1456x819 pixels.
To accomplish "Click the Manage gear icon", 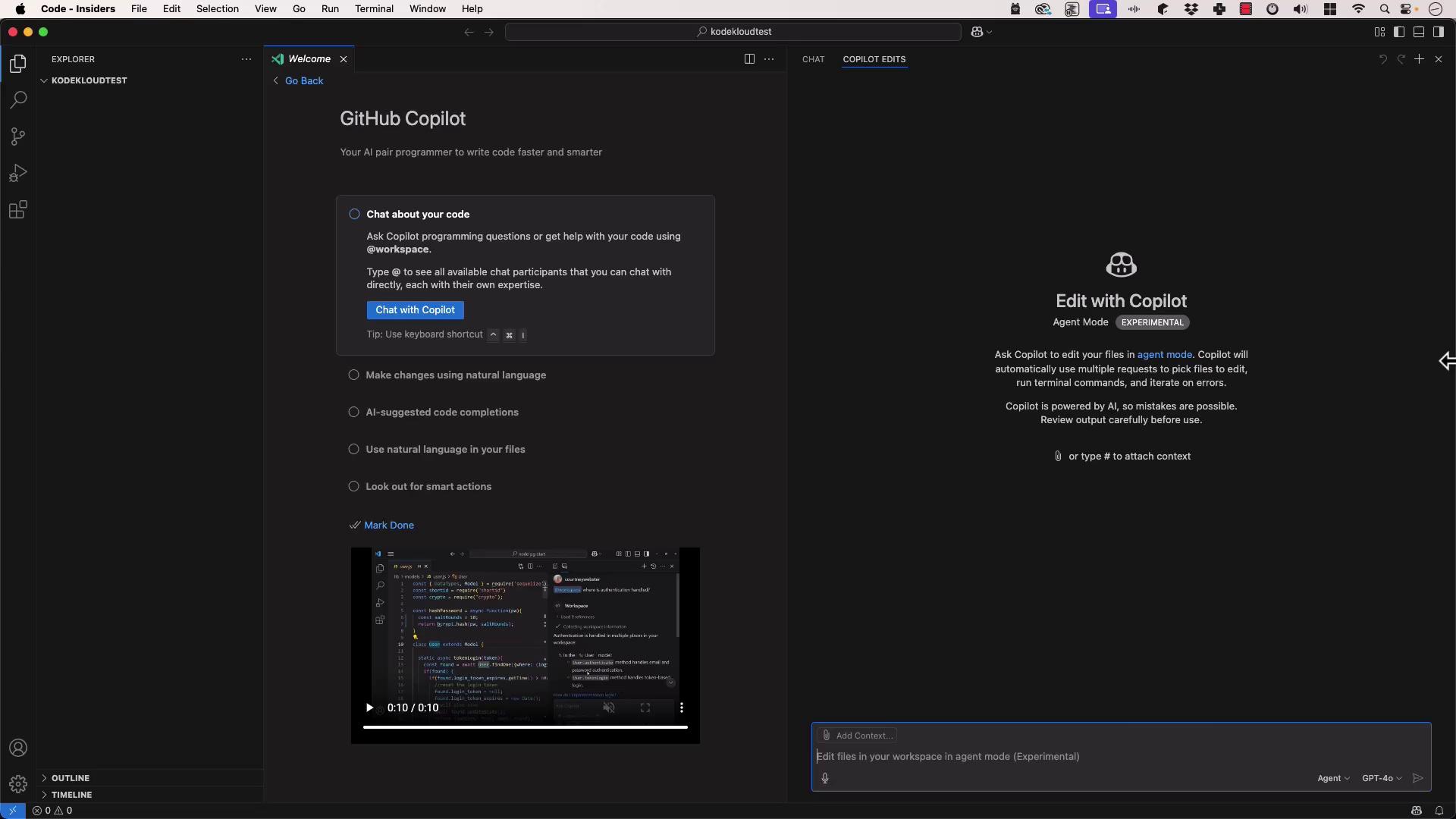I will pos(18,784).
